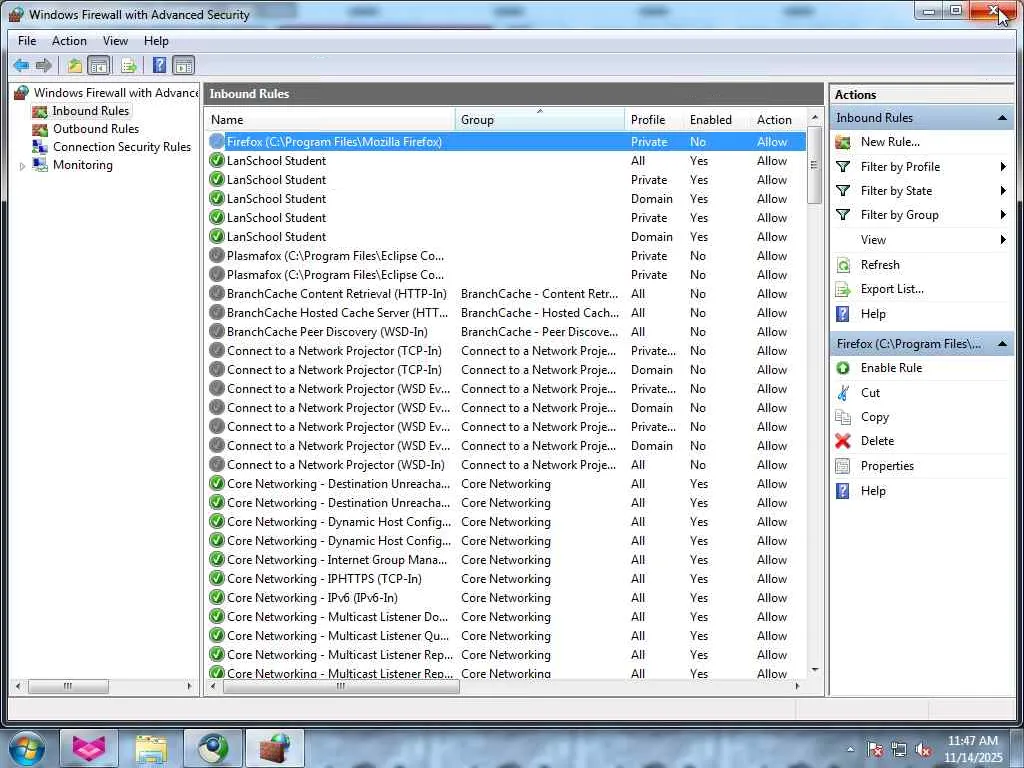This screenshot has width=1024, height=768.
Task: Click the red X Delete icon
Action: (843, 441)
